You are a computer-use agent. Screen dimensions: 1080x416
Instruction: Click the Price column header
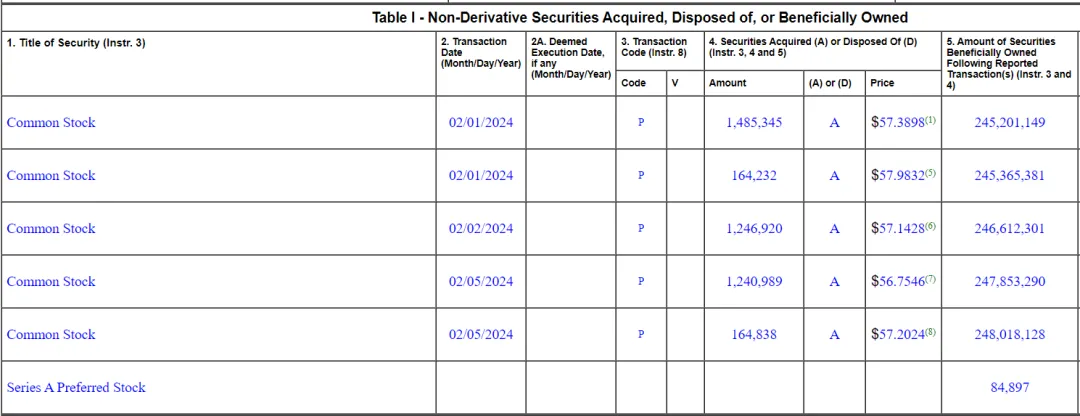(x=882, y=83)
